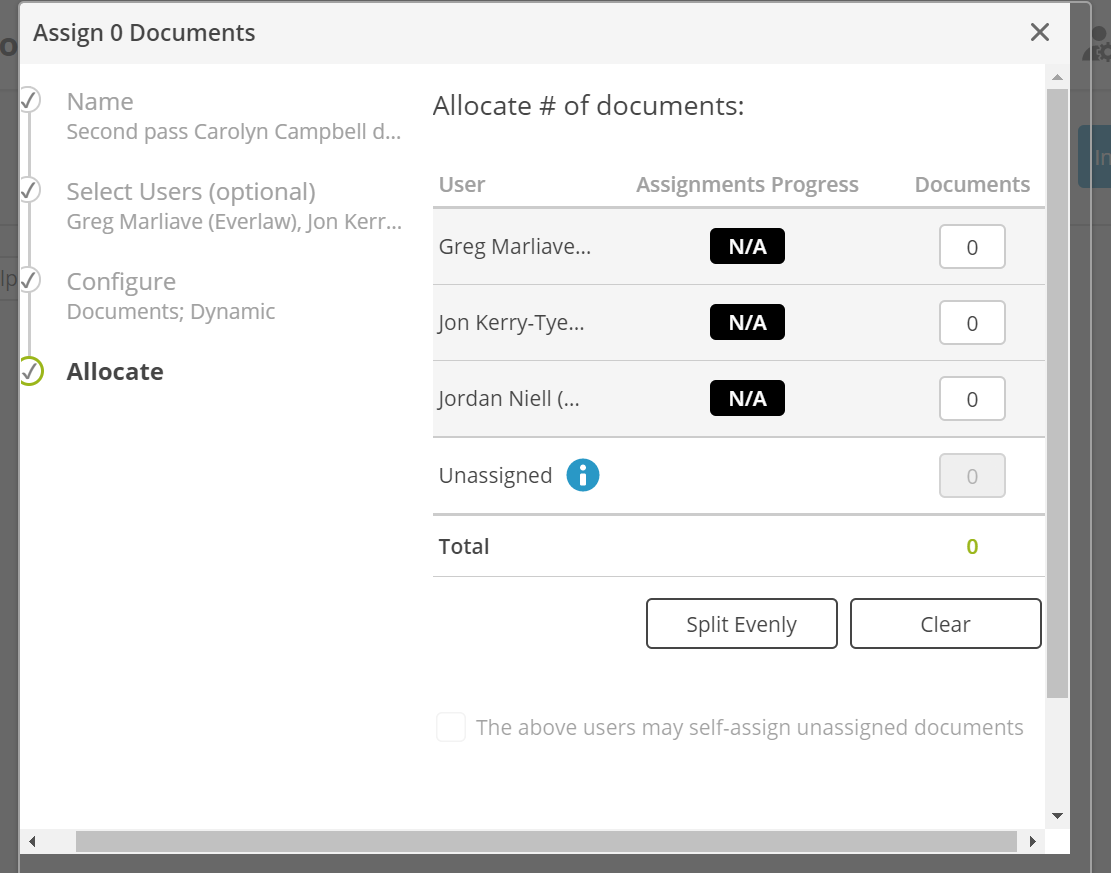Click the N/A progress badge for Greg Marliave
1111x873 pixels.
coord(748,246)
